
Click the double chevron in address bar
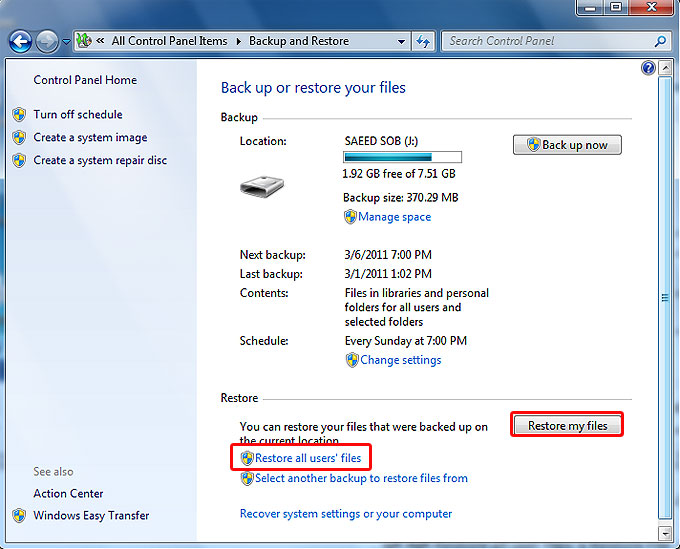(x=100, y=41)
